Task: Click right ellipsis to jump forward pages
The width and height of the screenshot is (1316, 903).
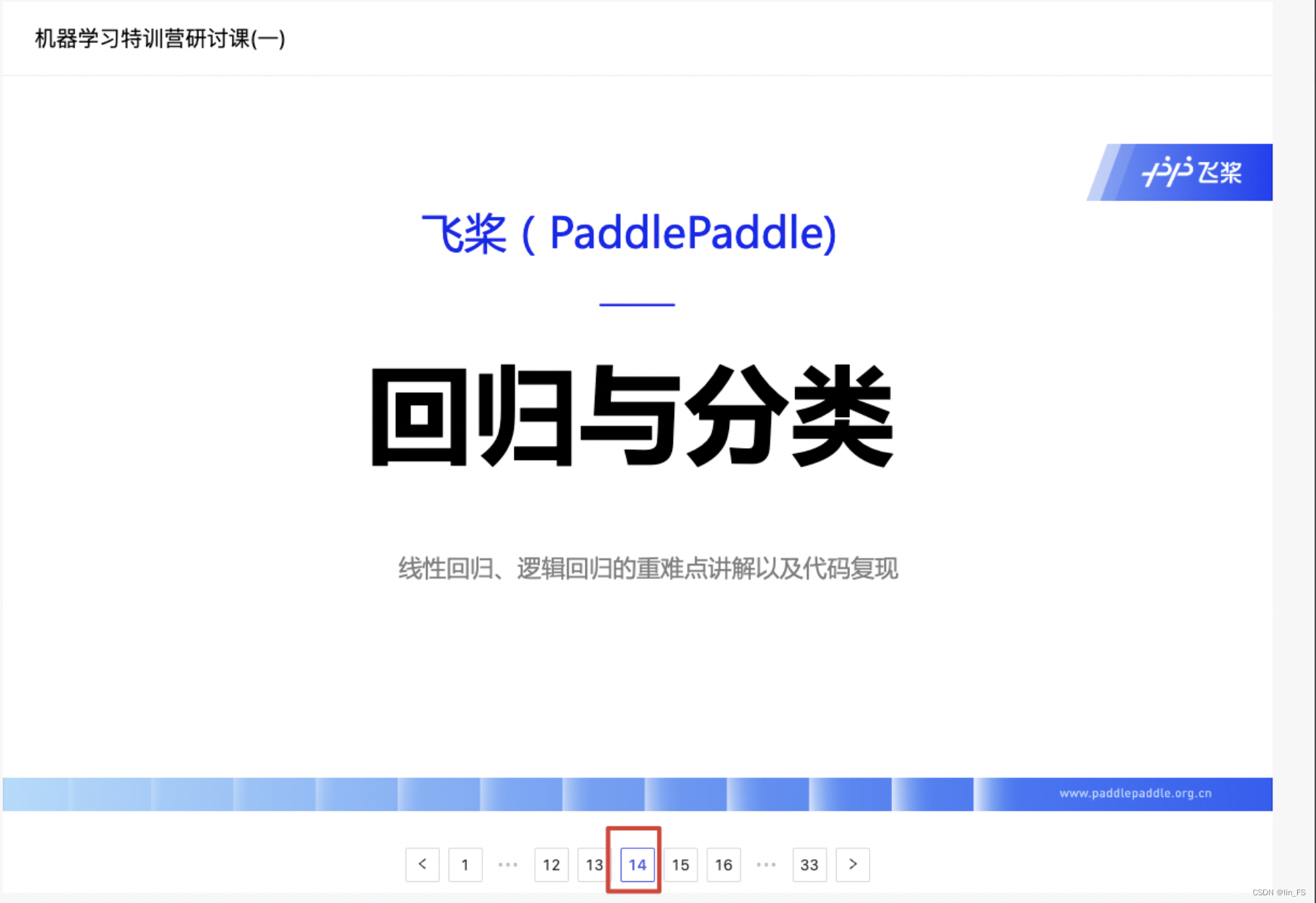Action: coord(766,864)
